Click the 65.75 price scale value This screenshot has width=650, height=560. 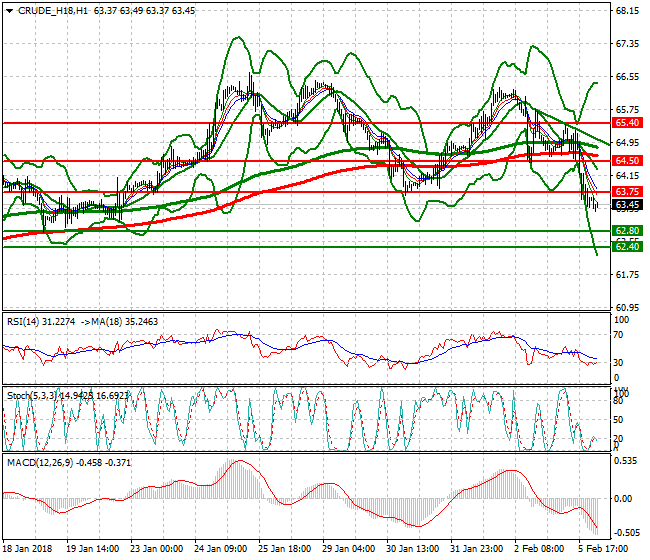pyautogui.click(x=627, y=110)
